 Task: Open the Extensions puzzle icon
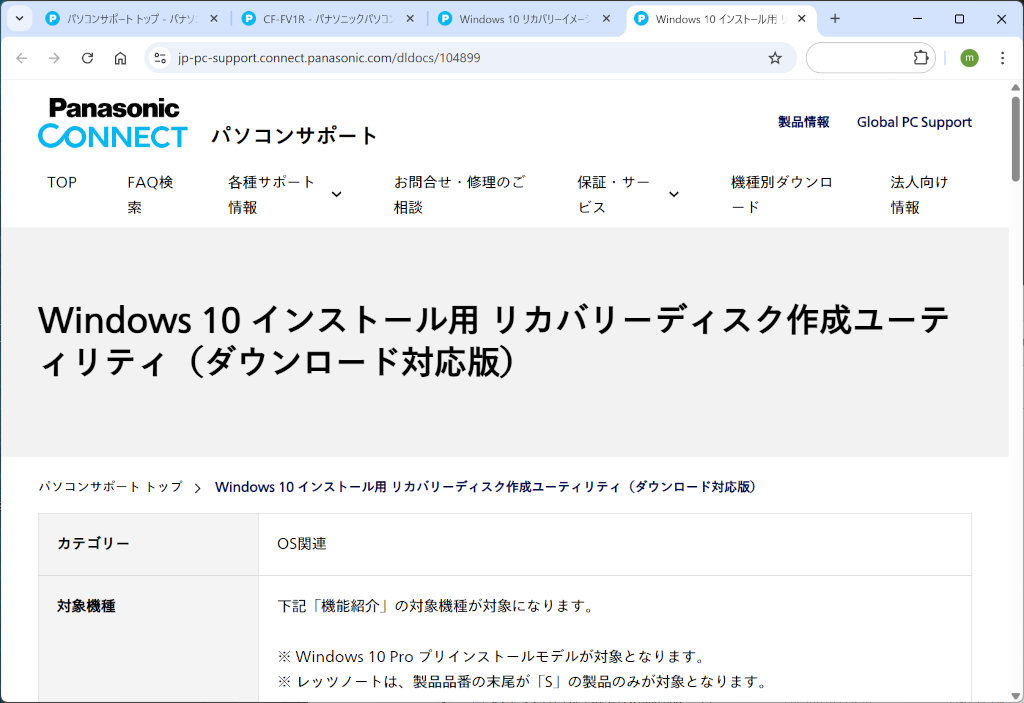pyautogui.click(x=921, y=57)
